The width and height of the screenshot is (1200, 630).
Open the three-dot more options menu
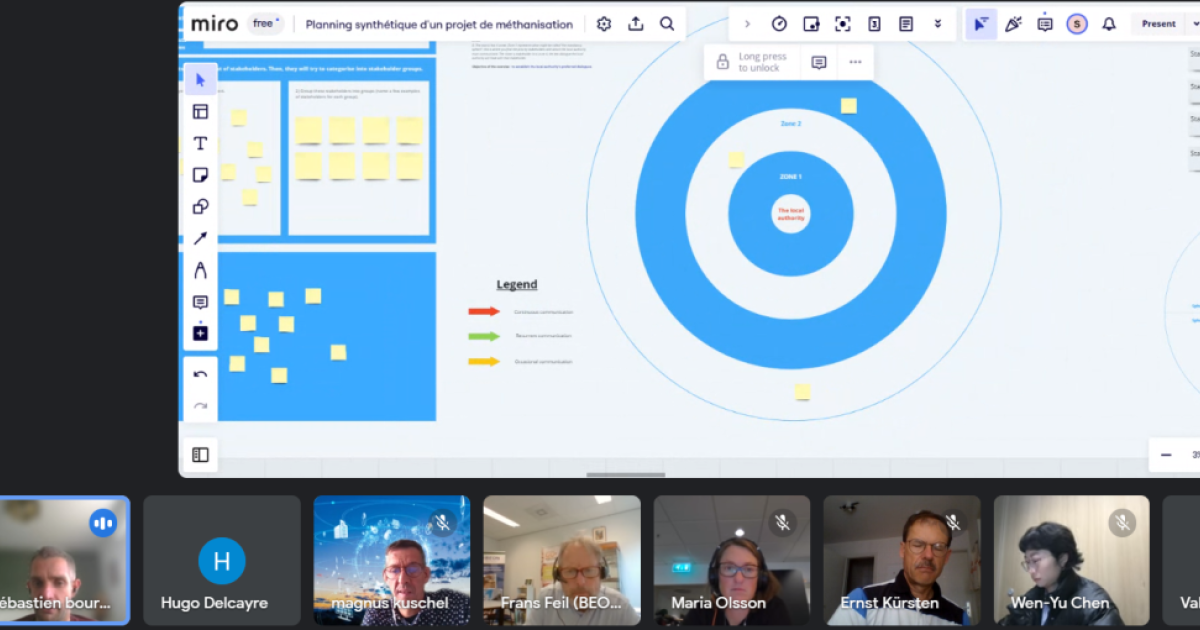click(855, 62)
